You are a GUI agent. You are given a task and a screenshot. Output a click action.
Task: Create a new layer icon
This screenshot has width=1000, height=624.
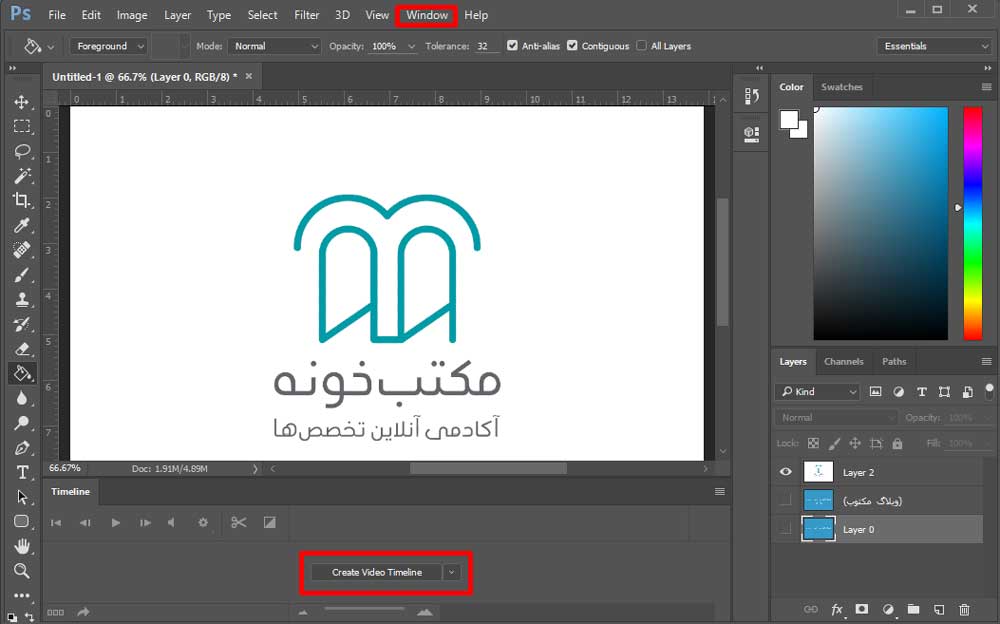(x=939, y=609)
